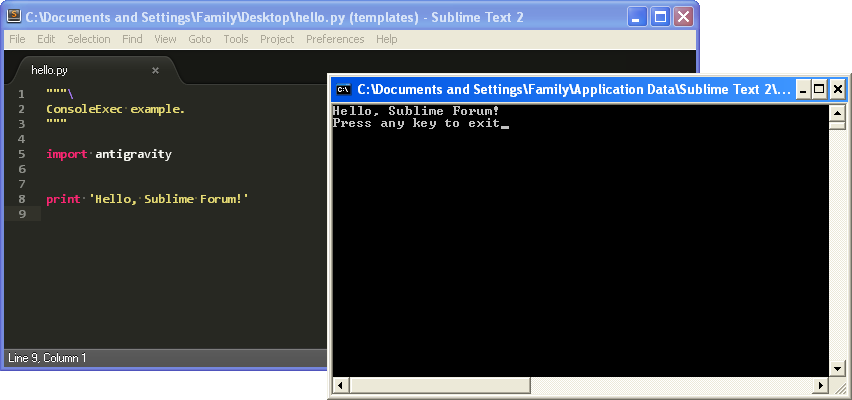852x400 pixels.
Task: Open the Selection menu
Action: click(x=89, y=39)
